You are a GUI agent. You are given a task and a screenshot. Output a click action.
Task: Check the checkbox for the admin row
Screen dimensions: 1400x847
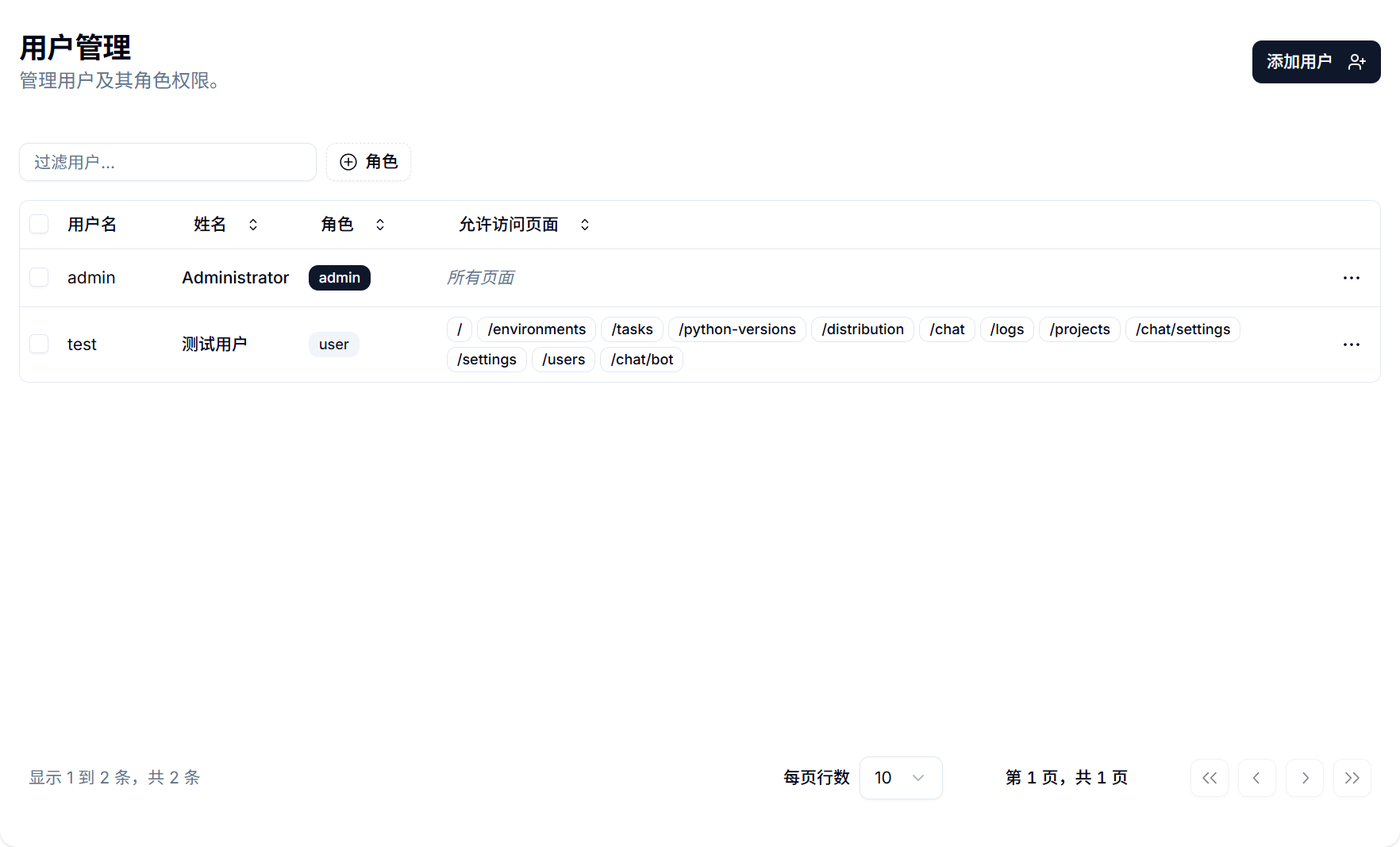39,277
